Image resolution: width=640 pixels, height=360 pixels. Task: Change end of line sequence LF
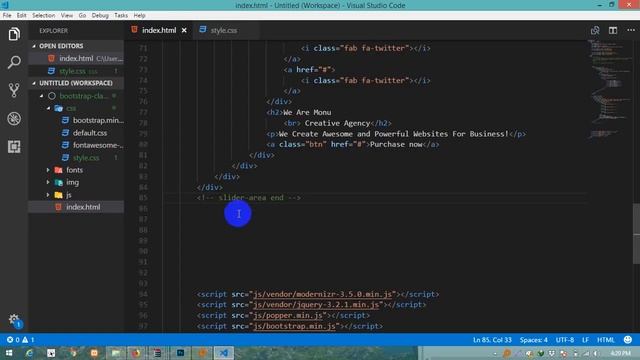click(585, 340)
